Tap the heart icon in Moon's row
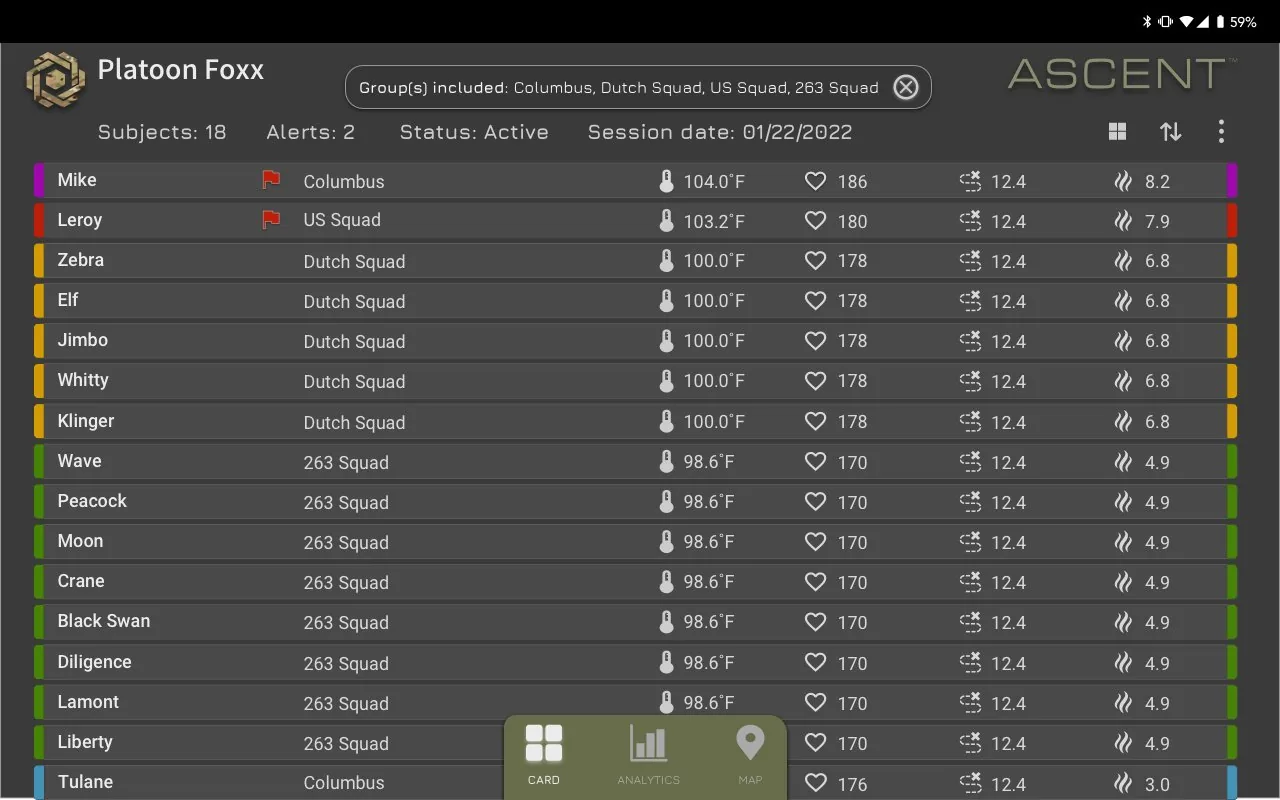 click(x=816, y=542)
